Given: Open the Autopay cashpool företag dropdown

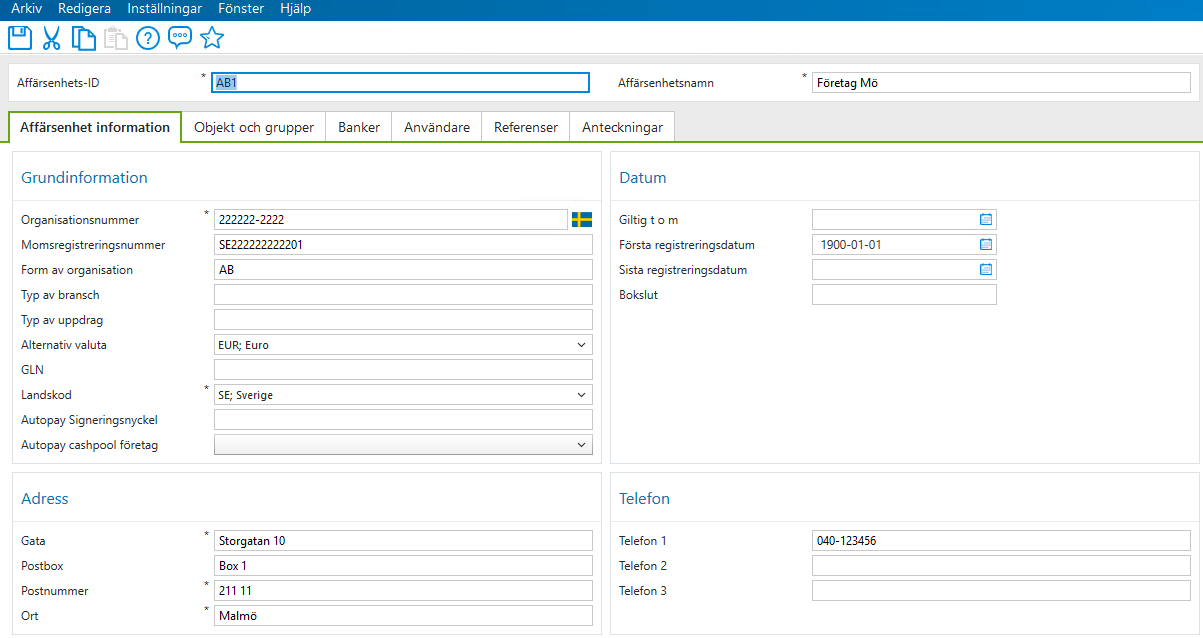Looking at the screenshot, I should tap(583, 444).
